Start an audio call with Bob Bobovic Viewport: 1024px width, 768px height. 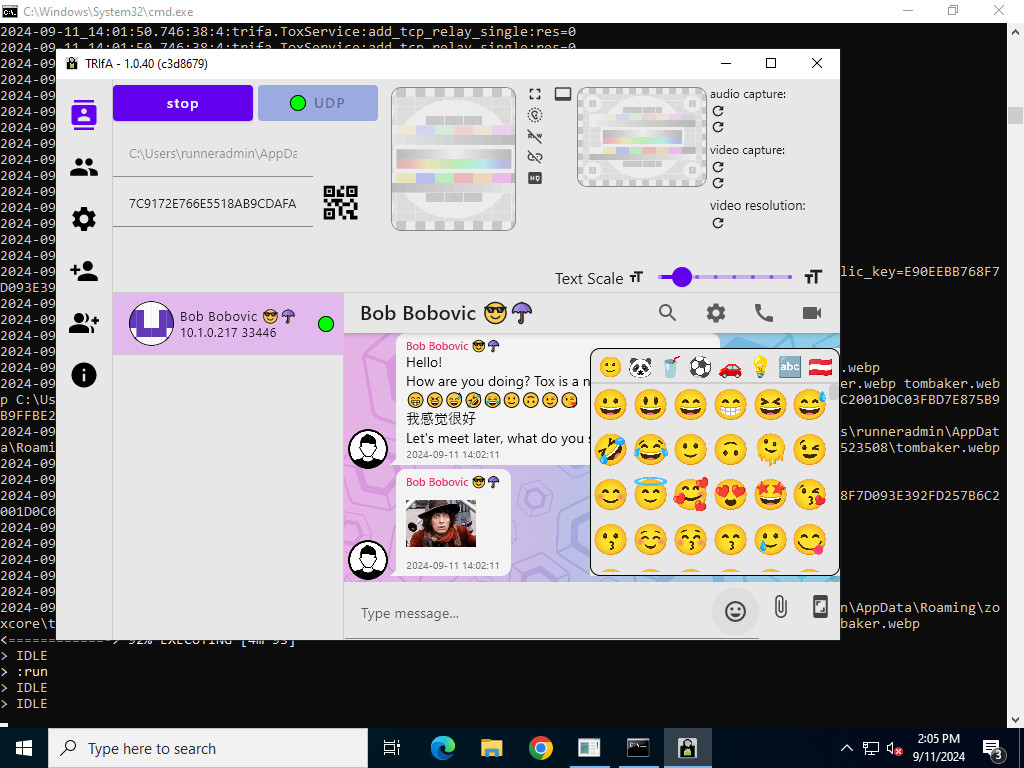pyautogui.click(x=763, y=313)
